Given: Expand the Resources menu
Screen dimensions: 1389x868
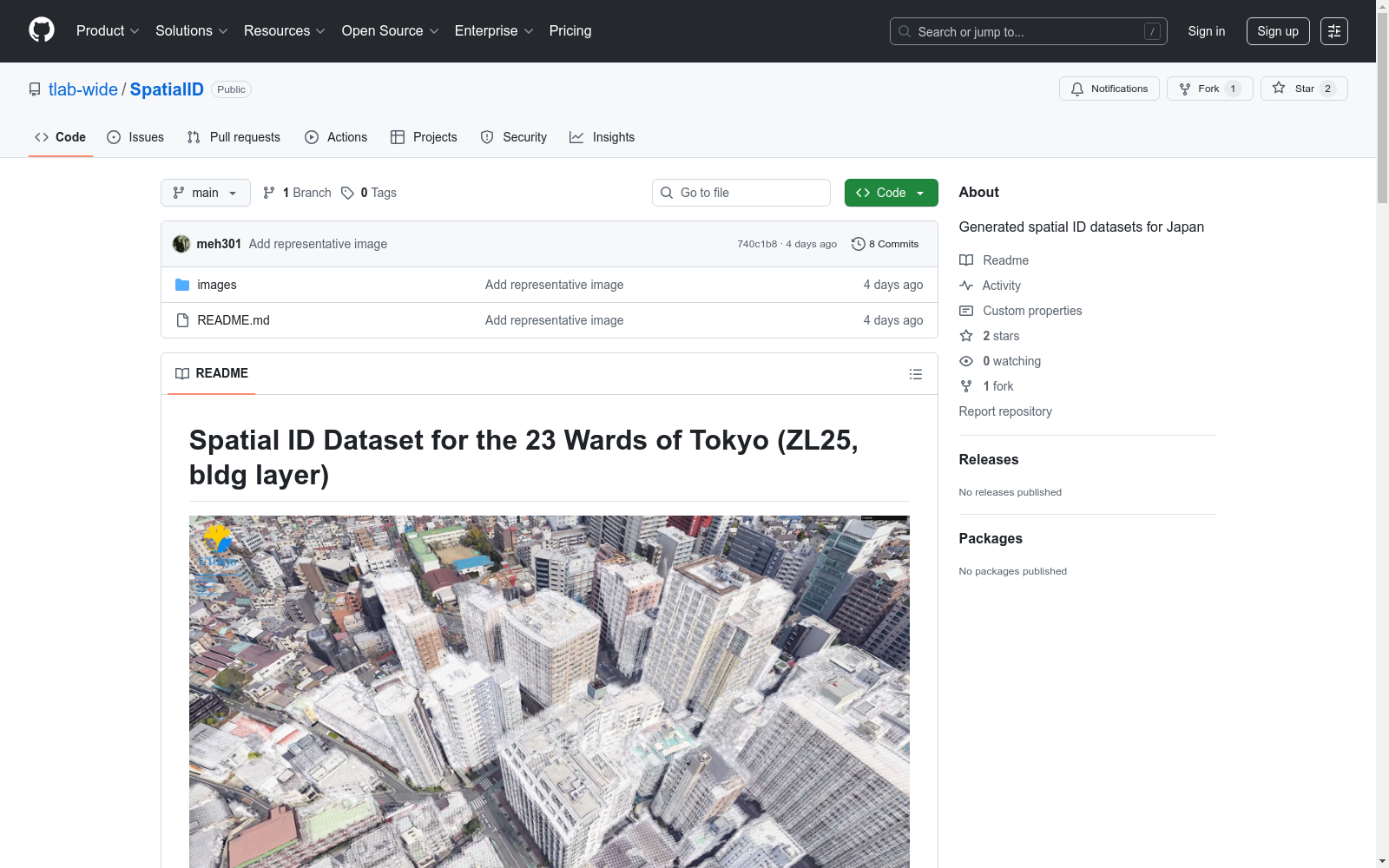Looking at the screenshot, I should 284,31.
